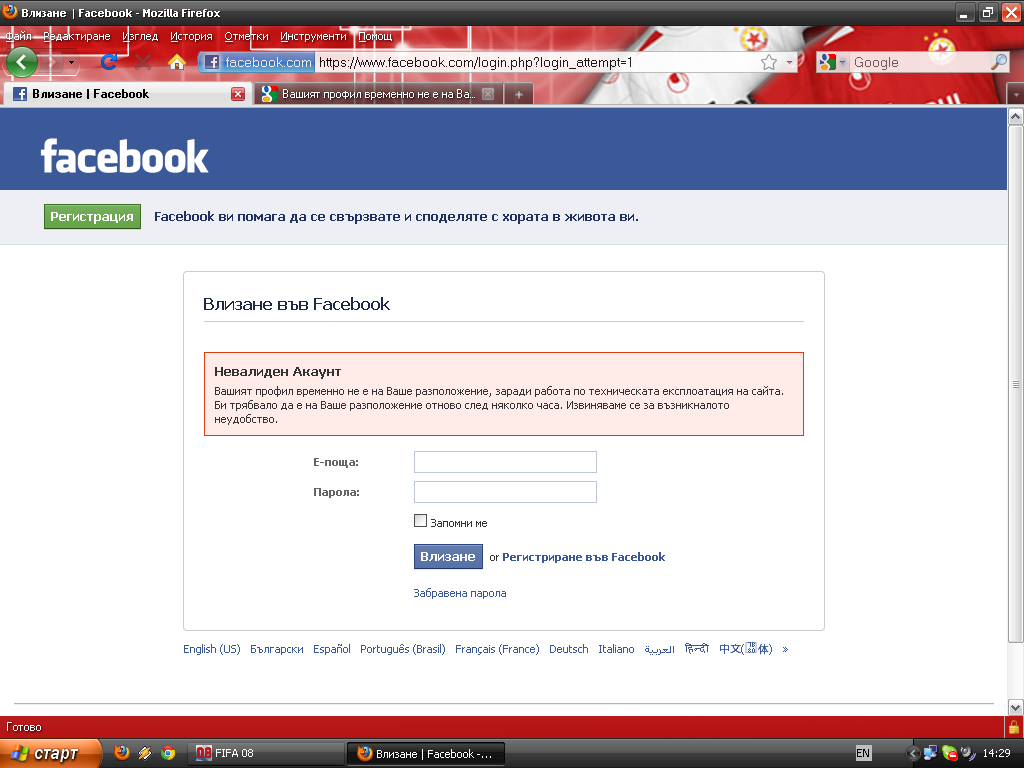Bookmark this page with the star icon
Screen dimensions: 1024x768
point(769,62)
